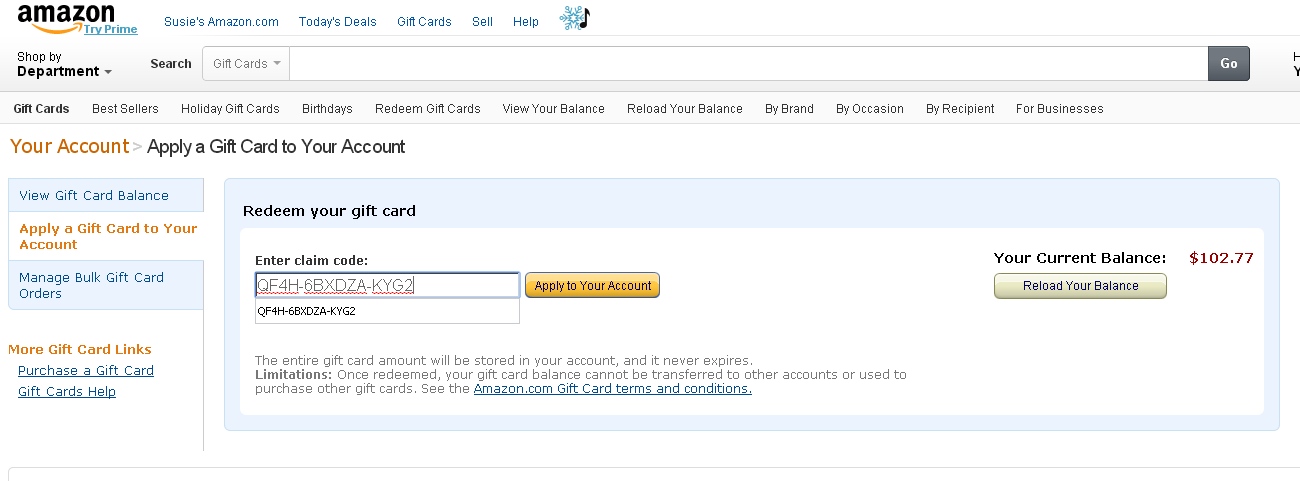Viewport: 1300px width, 481px height.
Task: Open the Gift Cards Help link
Action: [x=67, y=391]
